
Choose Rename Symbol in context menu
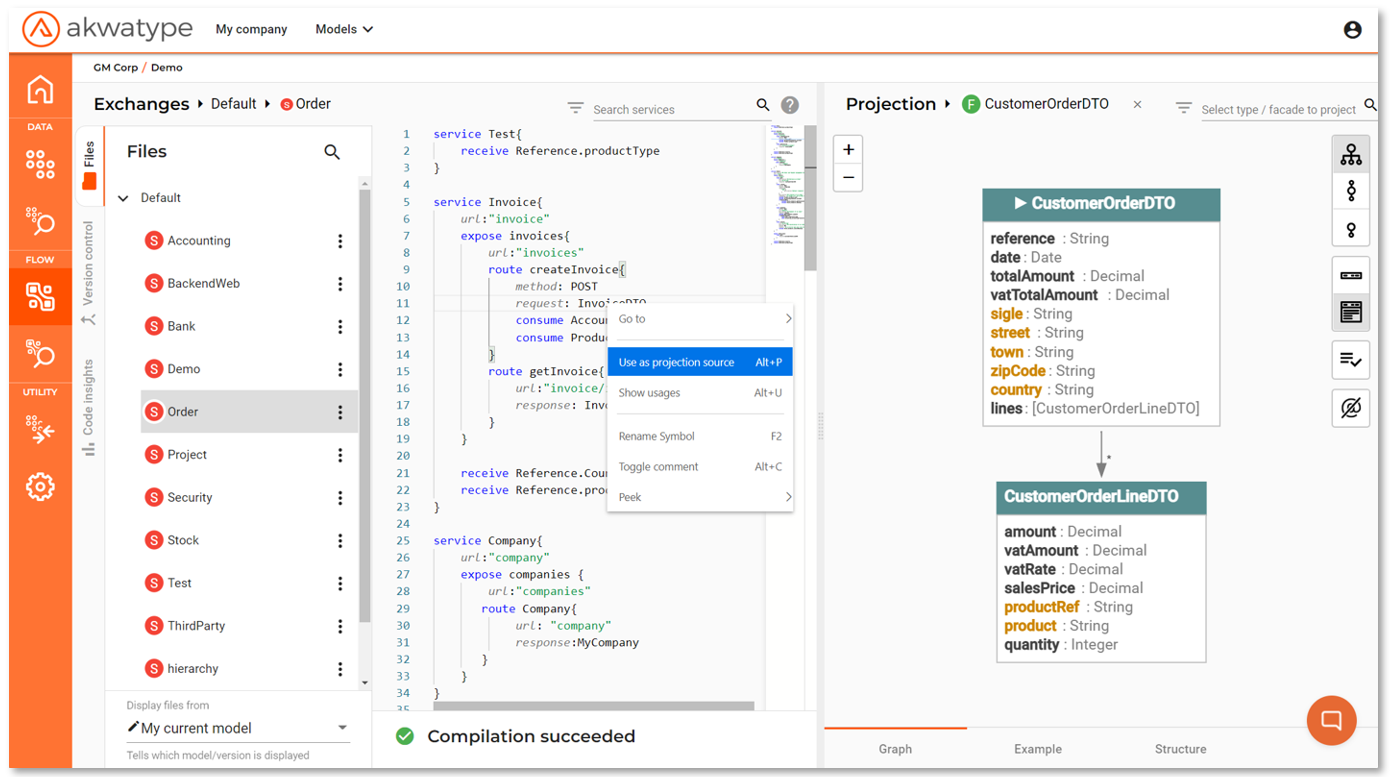click(700, 436)
